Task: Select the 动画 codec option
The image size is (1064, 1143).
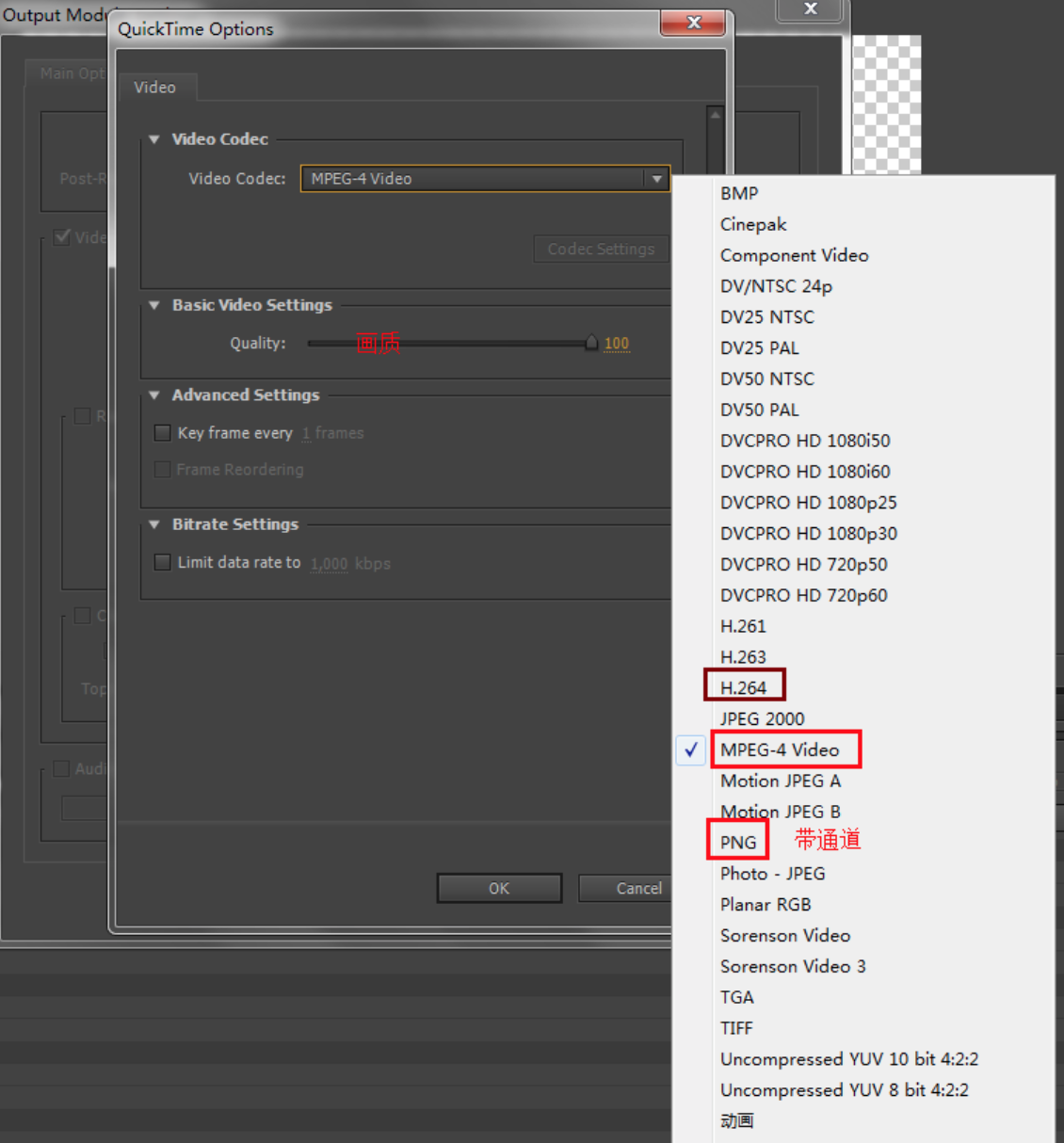Action: pyautogui.click(x=737, y=1121)
